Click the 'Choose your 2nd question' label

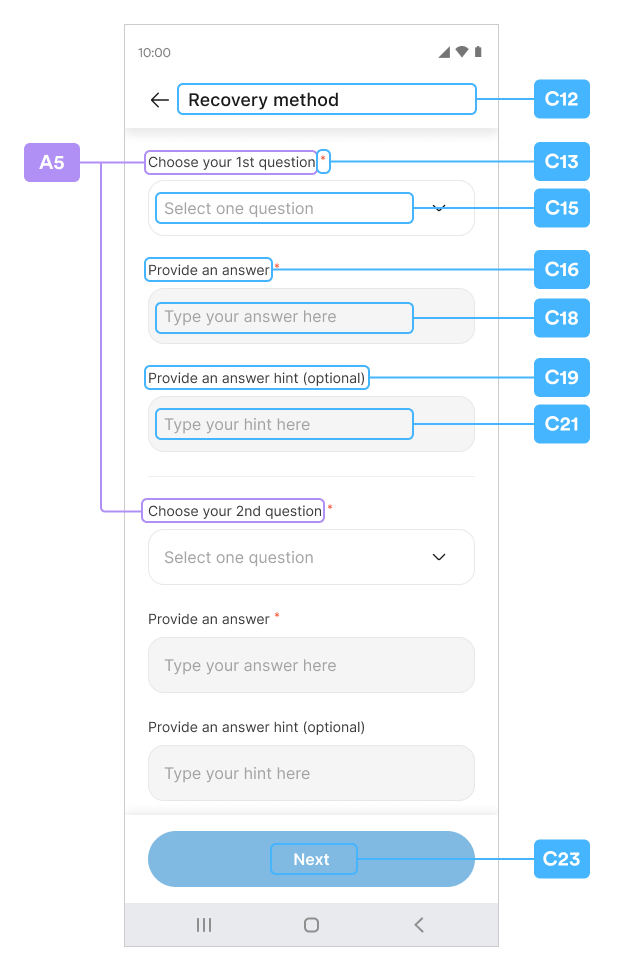pos(234,511)
